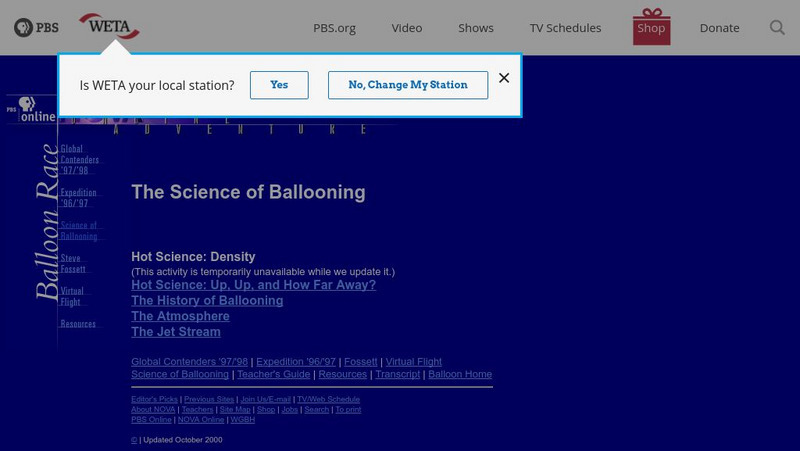The image size is (800, 451).
Task: Open the Shows menu item
Action: click(x=476, y=28)
